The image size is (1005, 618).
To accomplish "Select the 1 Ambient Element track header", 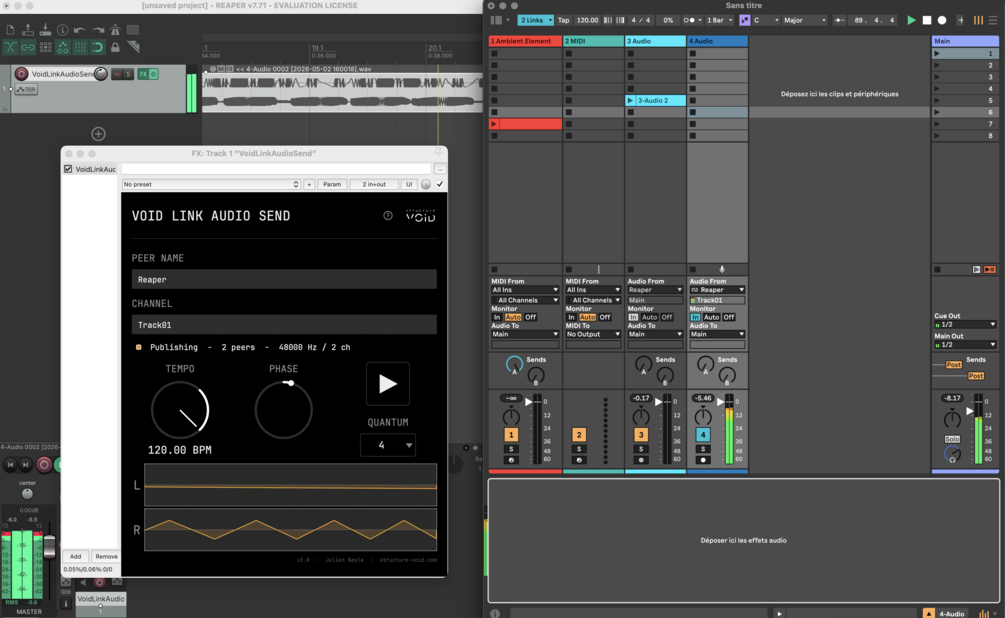I will [525, 41].
